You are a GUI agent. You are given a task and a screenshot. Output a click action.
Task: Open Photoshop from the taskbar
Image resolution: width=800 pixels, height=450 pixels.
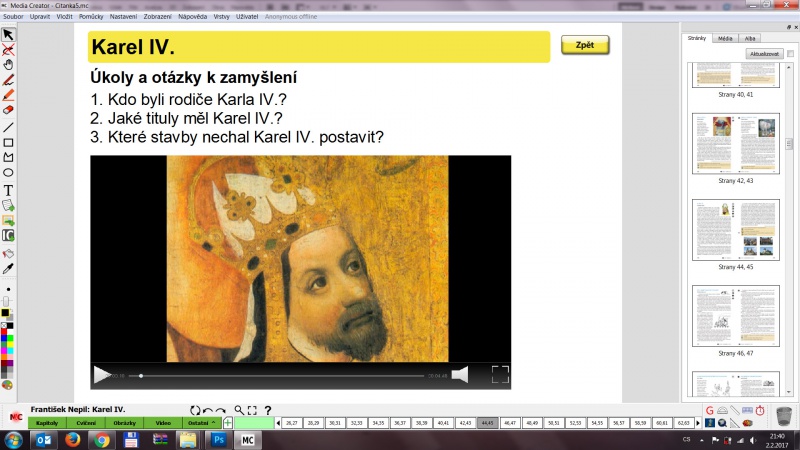coord(218,440)
